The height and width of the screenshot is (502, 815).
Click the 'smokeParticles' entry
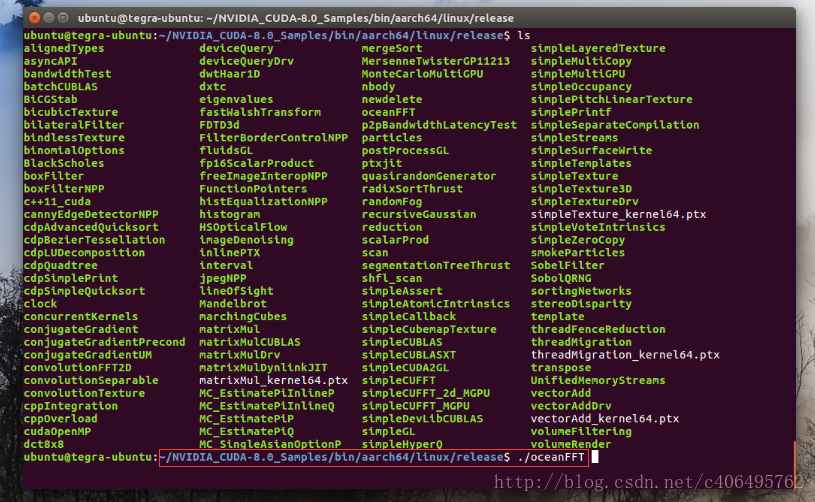[x=578, y=253]
